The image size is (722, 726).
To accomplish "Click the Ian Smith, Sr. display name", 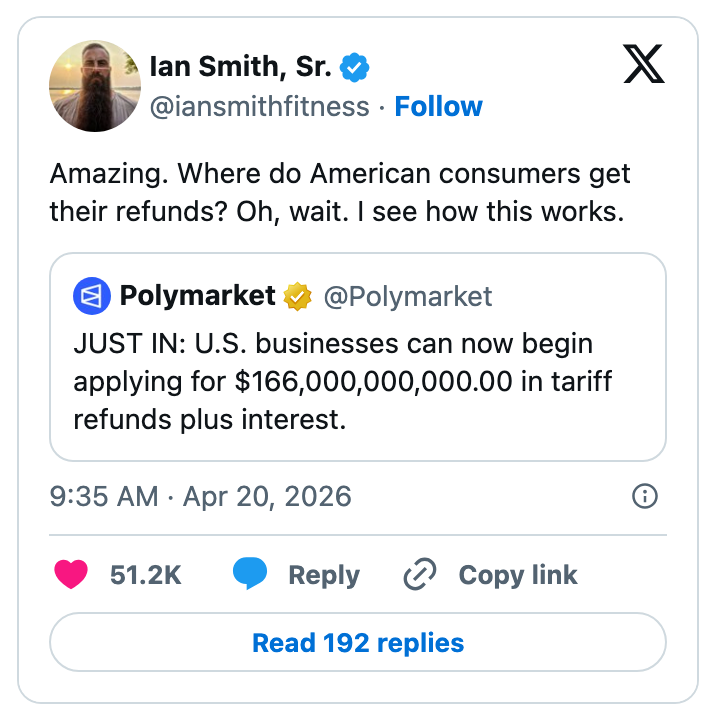I will pyautogui.click(x=240, y=68).
